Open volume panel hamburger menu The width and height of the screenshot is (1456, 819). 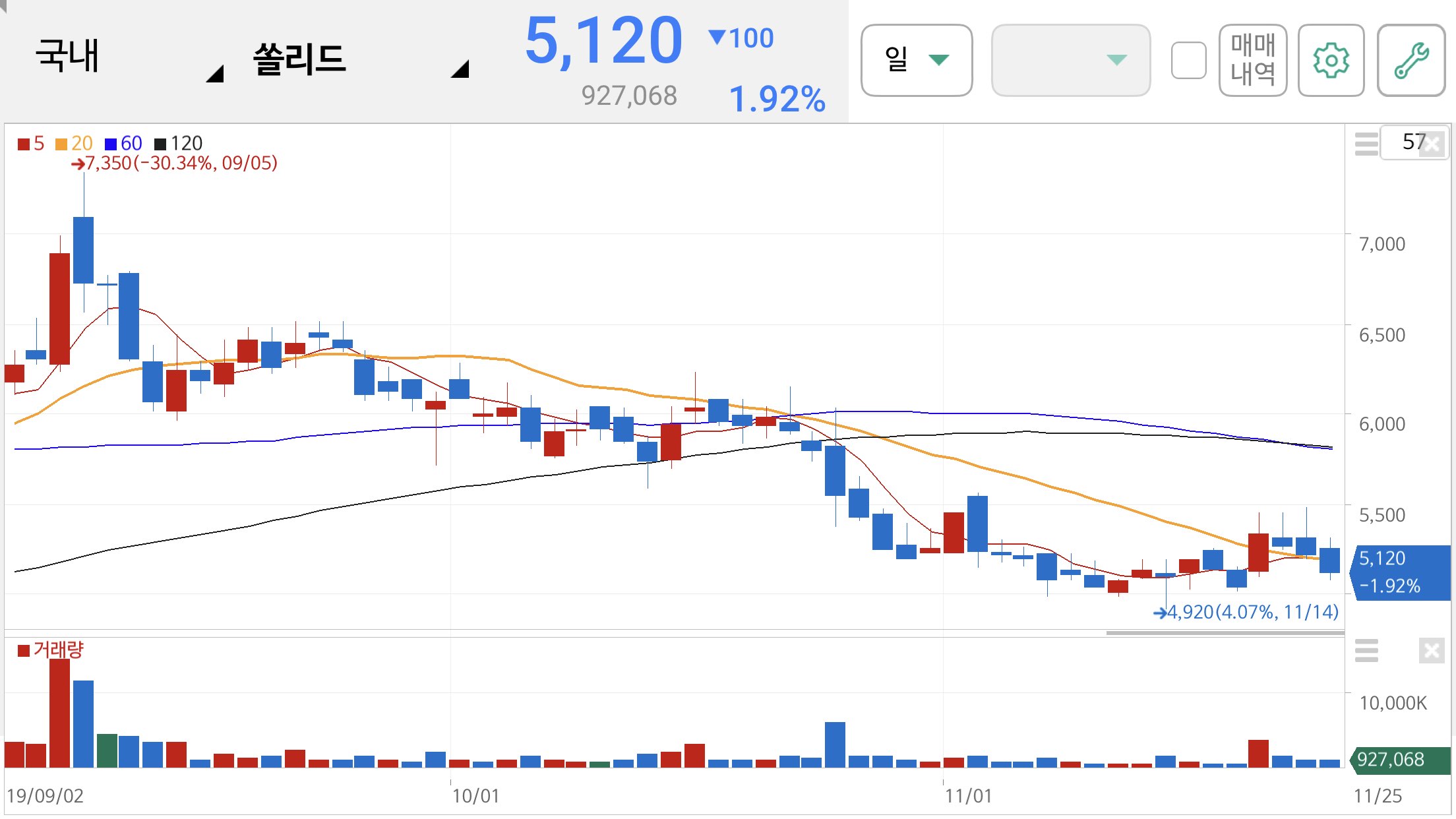(x=1366, y=651)
